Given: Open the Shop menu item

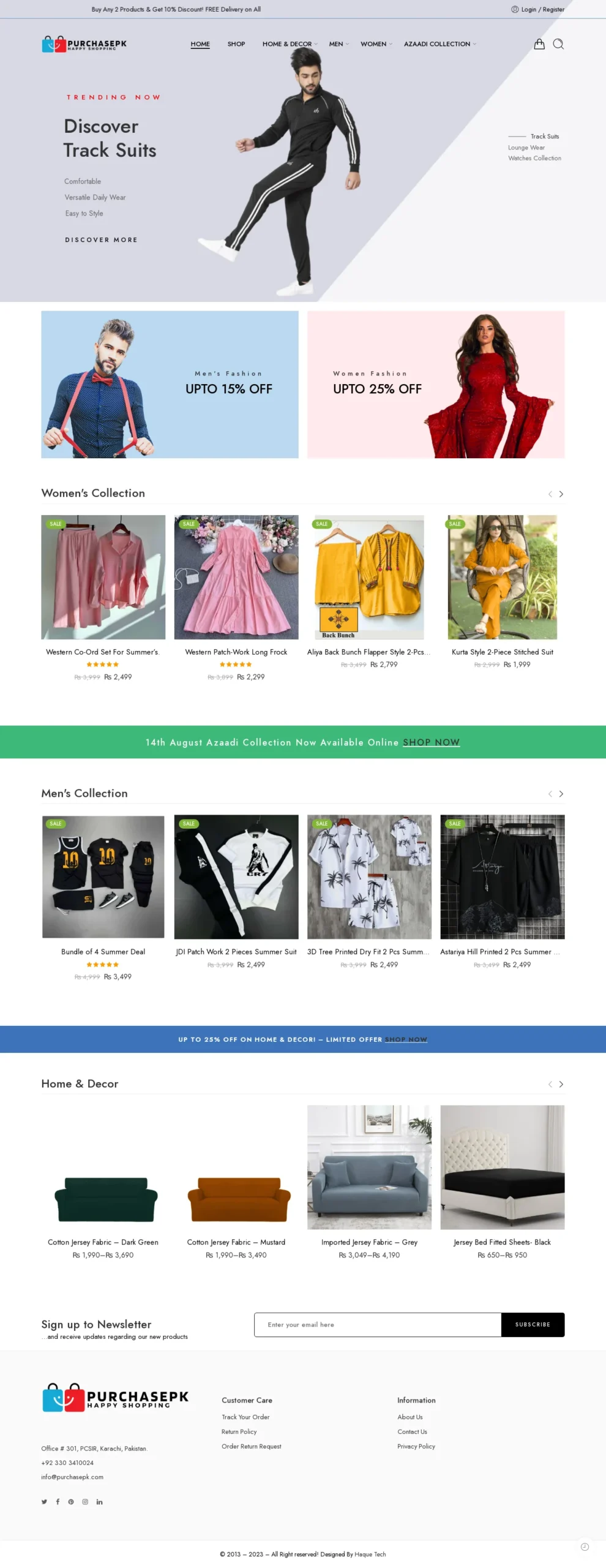Looking at the screenshot, I should pos(236,44).
